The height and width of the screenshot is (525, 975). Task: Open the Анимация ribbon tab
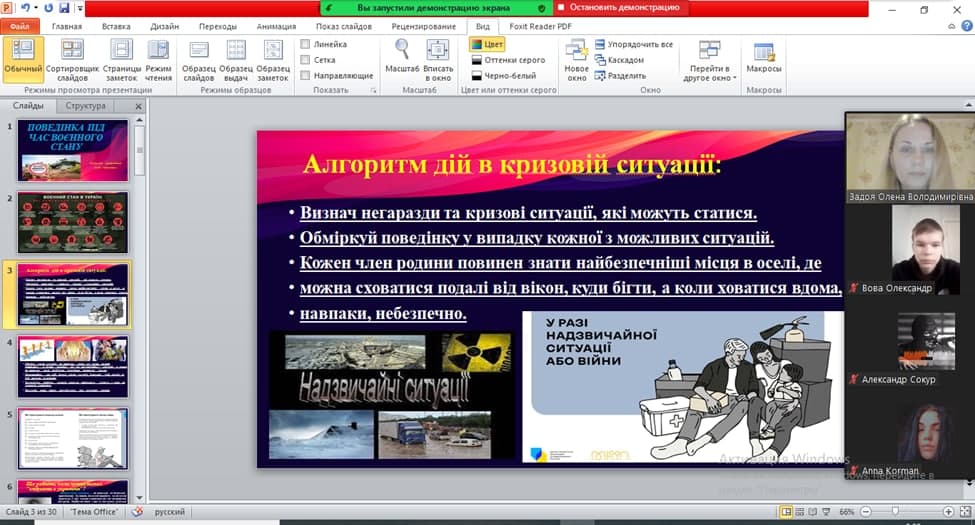pyautogui.click(x=276, y=26)
